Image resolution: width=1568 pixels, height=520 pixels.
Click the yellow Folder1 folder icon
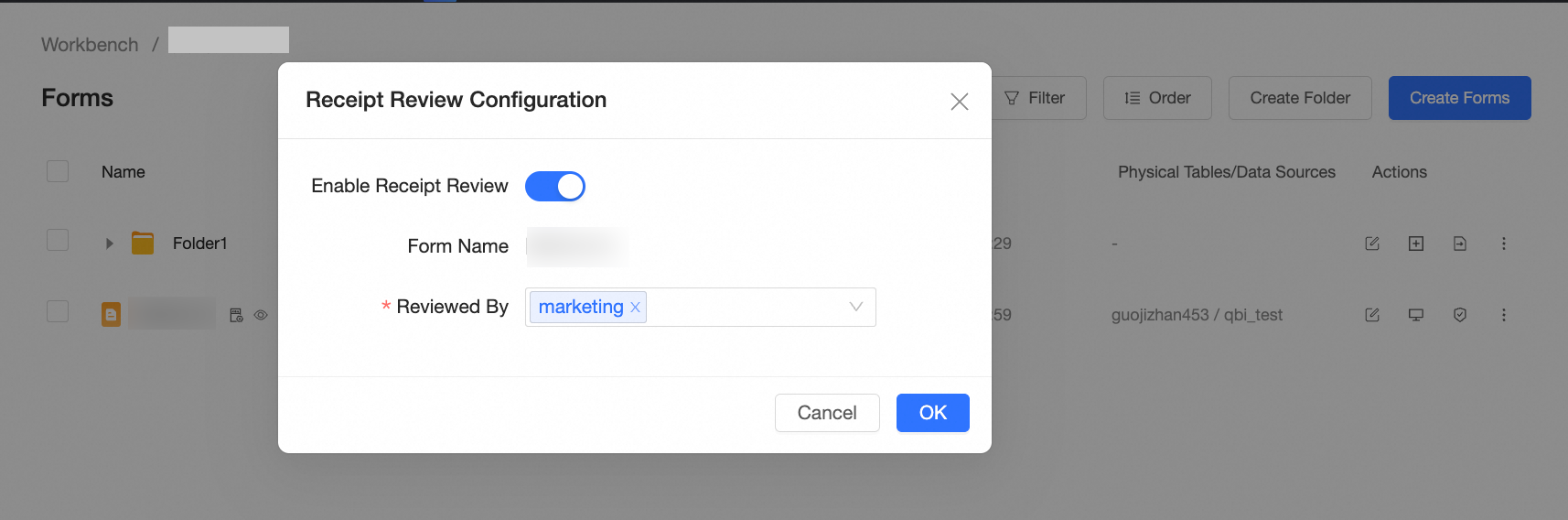point(143,244)
